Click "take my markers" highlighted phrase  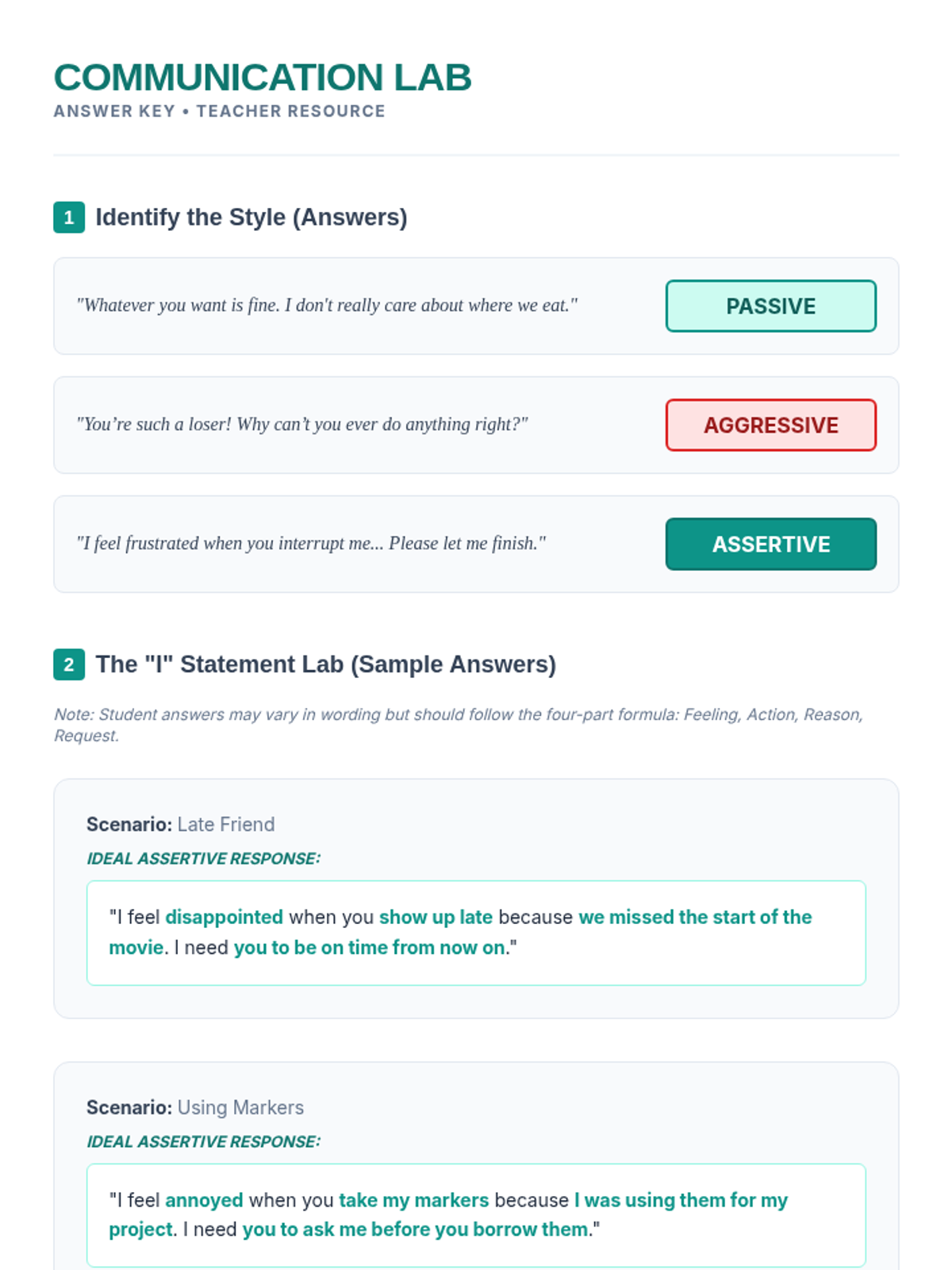413,1200
